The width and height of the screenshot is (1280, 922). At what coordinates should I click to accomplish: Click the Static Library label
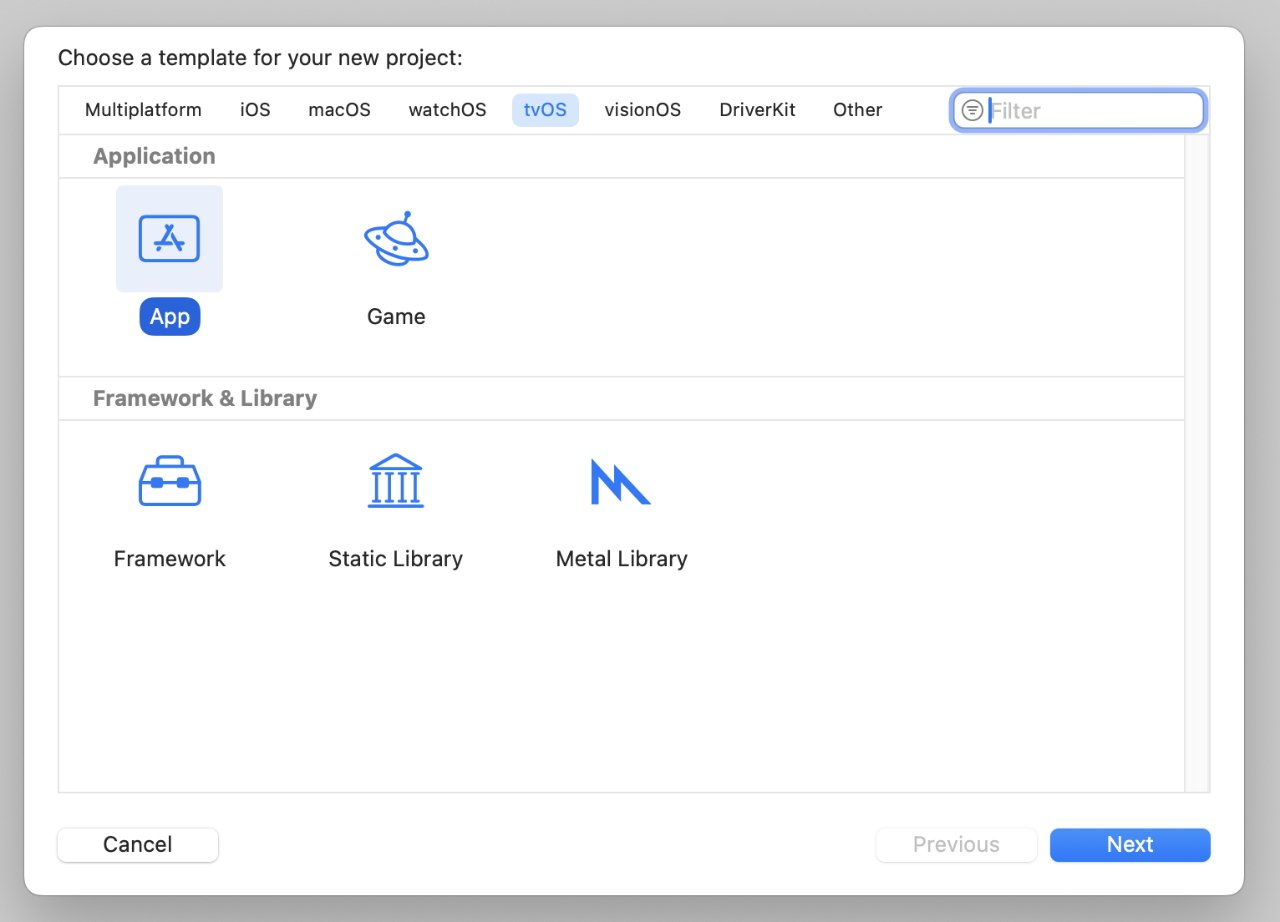tap(396, 559)
